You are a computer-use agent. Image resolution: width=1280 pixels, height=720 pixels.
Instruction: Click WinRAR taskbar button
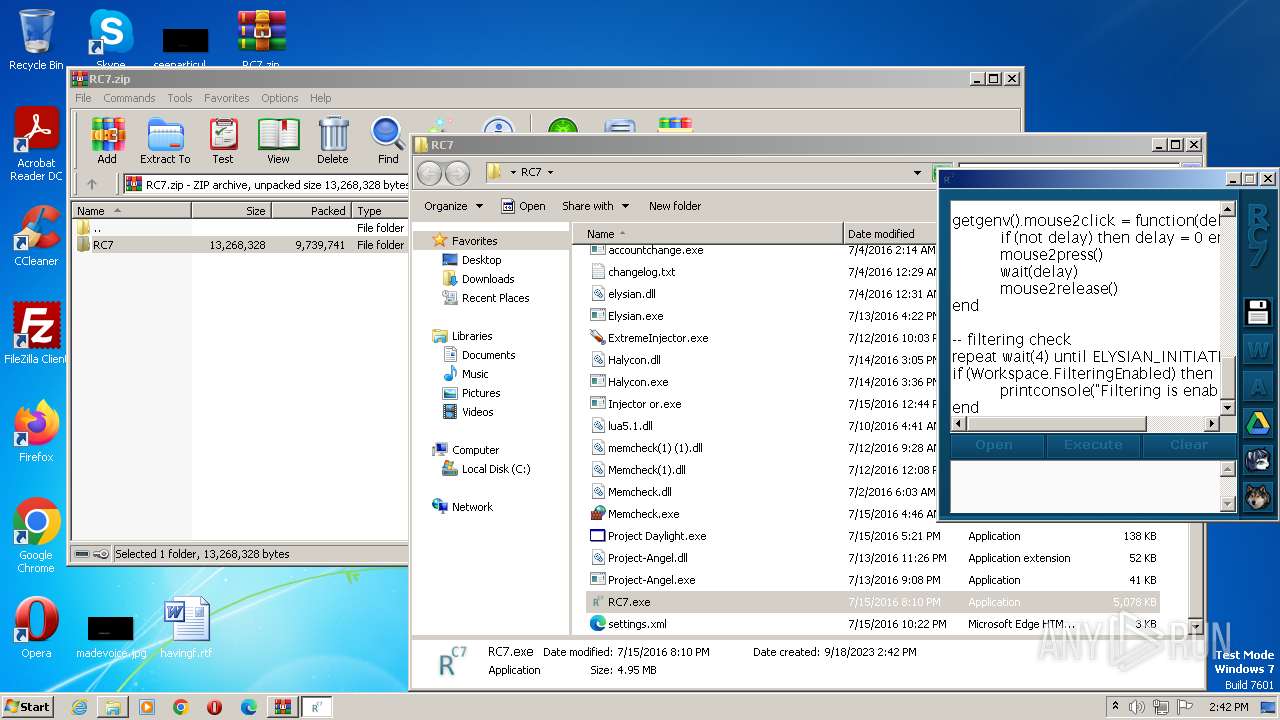tap(283, 707)
